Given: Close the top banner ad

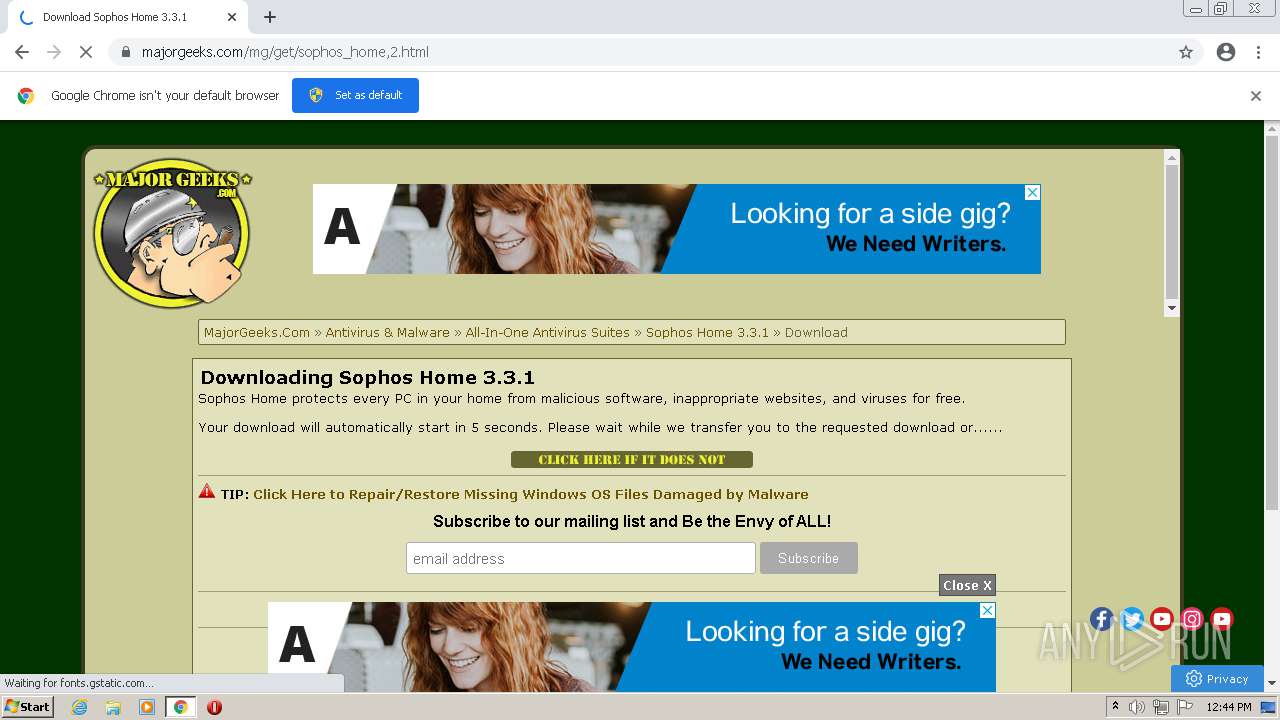Looking at the screenshot, I should (1033, 192).
